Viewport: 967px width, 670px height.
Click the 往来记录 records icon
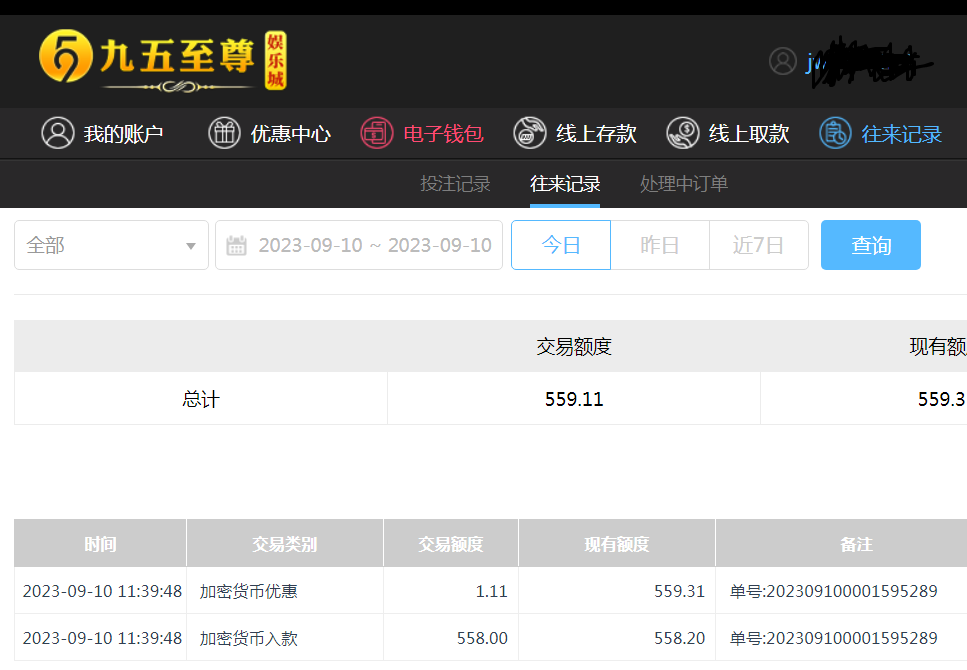pyautogui.click(x=835, y=133)
